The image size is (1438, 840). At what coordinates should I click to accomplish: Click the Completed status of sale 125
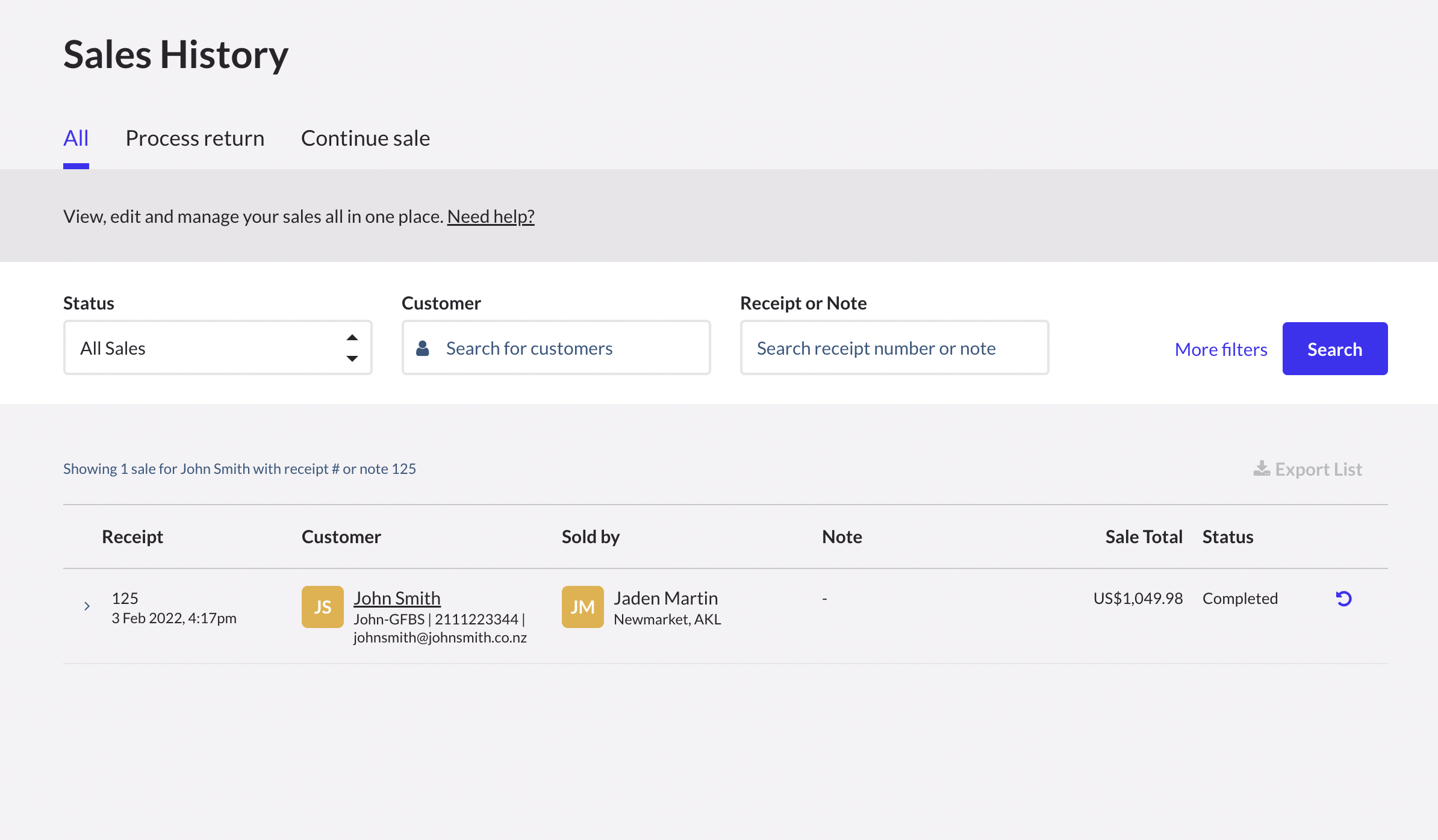[x=1239, y=599]
